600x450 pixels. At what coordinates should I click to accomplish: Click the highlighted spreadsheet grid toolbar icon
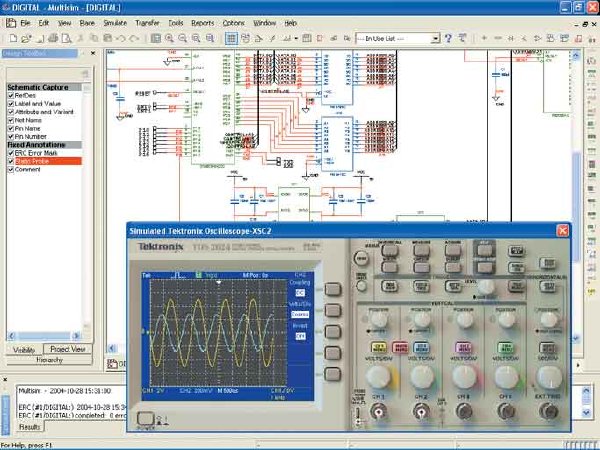click(231, 38)
